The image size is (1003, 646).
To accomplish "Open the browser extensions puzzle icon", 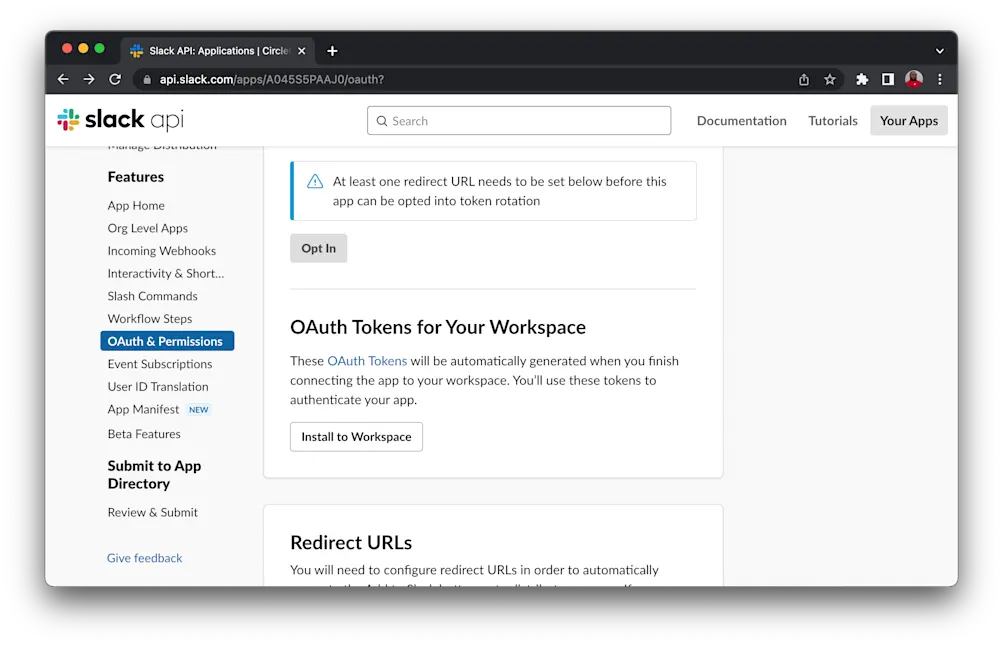I will click(861, 79).
